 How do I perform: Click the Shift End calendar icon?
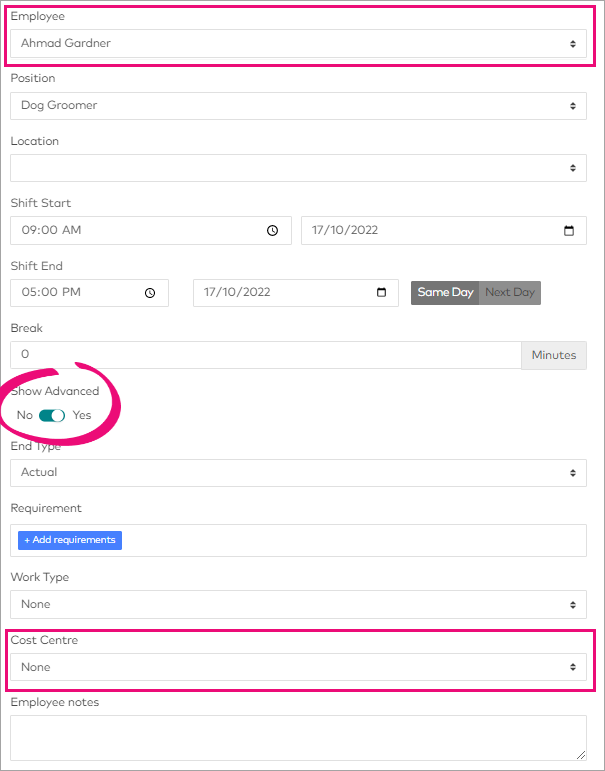click(x=381, y=293)
